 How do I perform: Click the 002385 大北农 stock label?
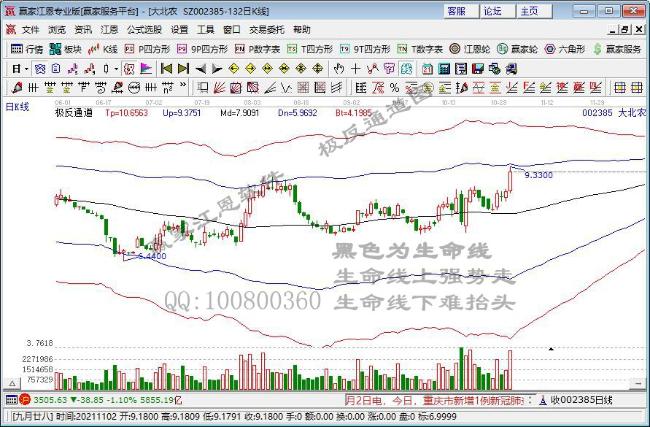(x=614, y=112)
